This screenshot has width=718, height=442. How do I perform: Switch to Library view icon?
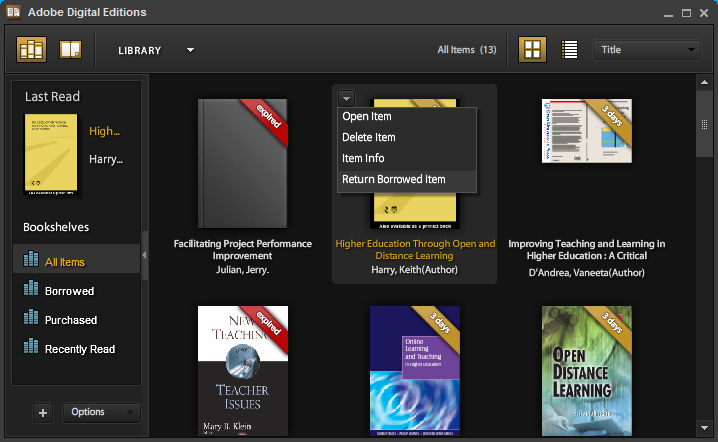(32, 49)
